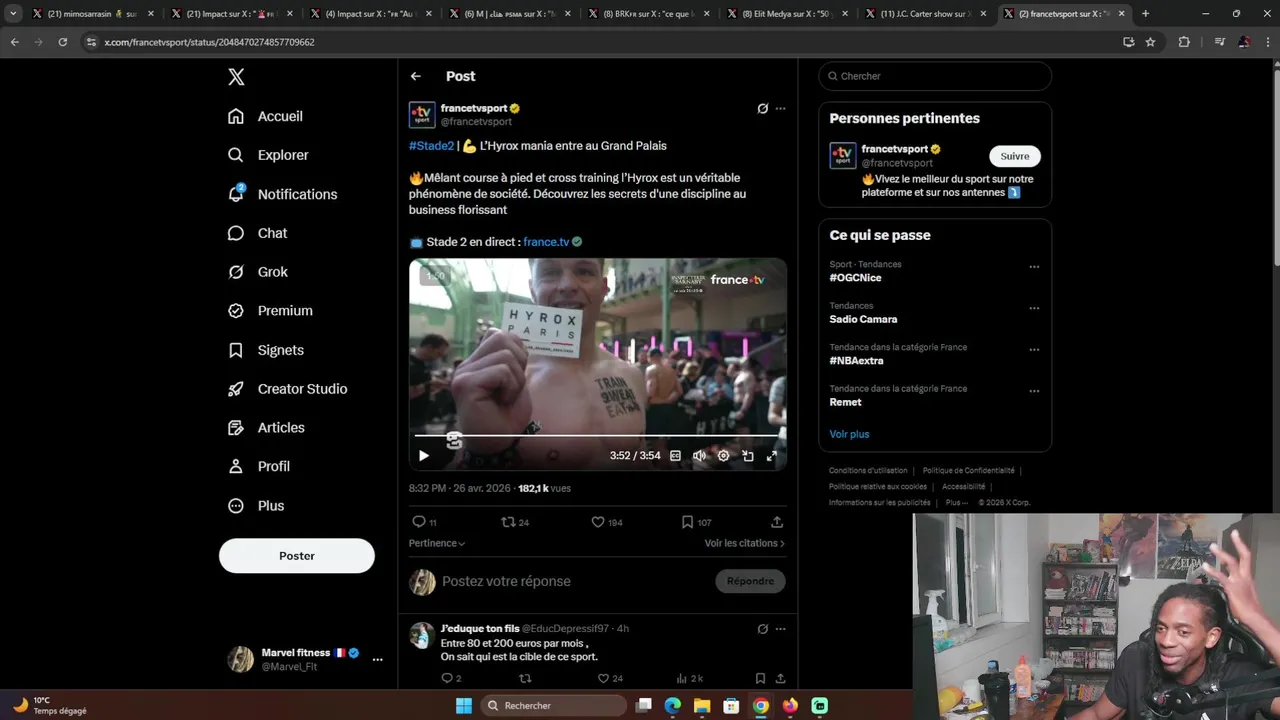This screenshot has height=720, width=1280.
Task: Reply to J'eduque ton fils comment
Action: click(x=451, y=678)
